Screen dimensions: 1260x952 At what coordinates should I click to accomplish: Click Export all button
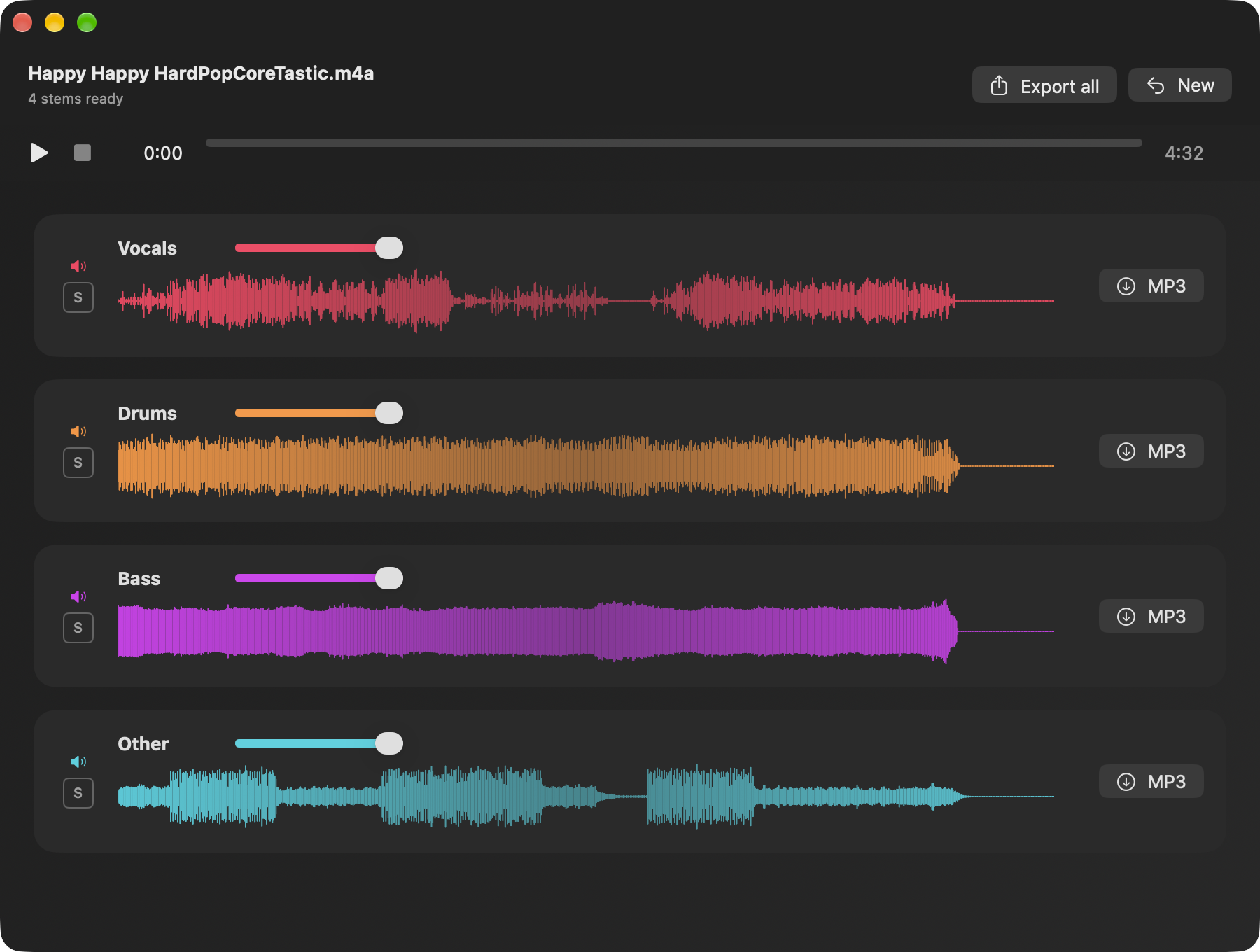[1044, 85]
